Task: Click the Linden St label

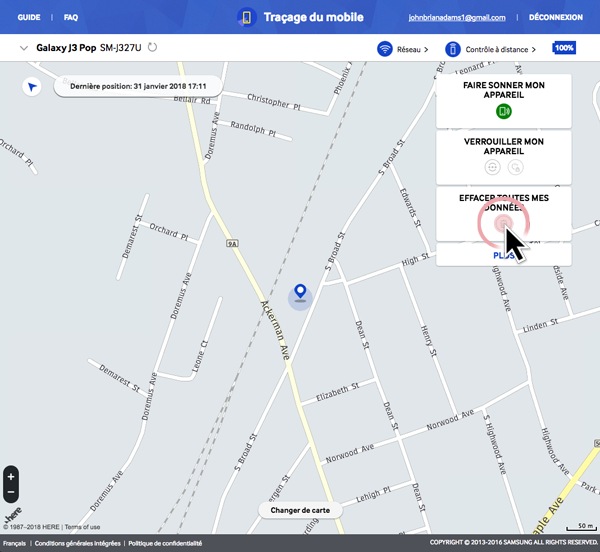Action: pyautogui.click(x=540, y=325)
